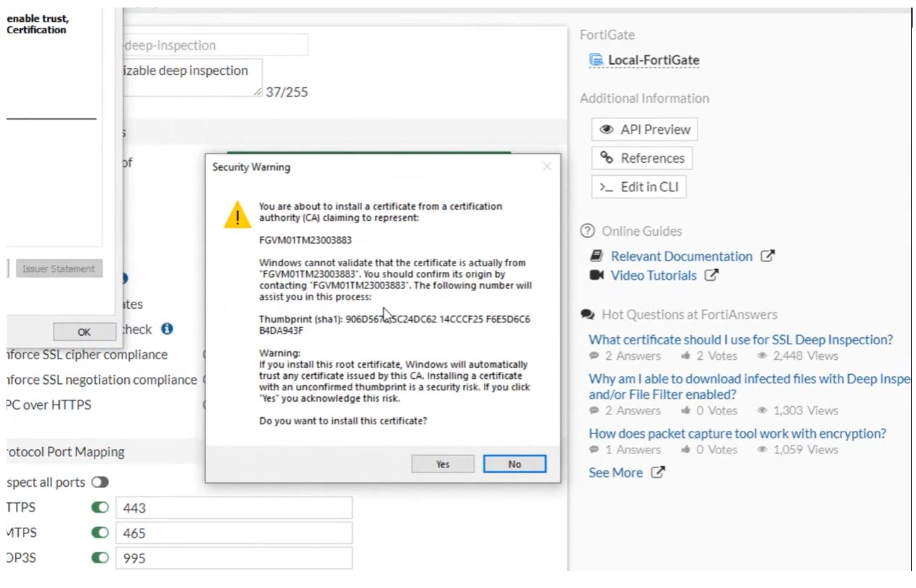The image size is (916, 588).
Task: Click the book icon for Relevant Documentation
Action: pyautogui.click(x=596, y=256)
